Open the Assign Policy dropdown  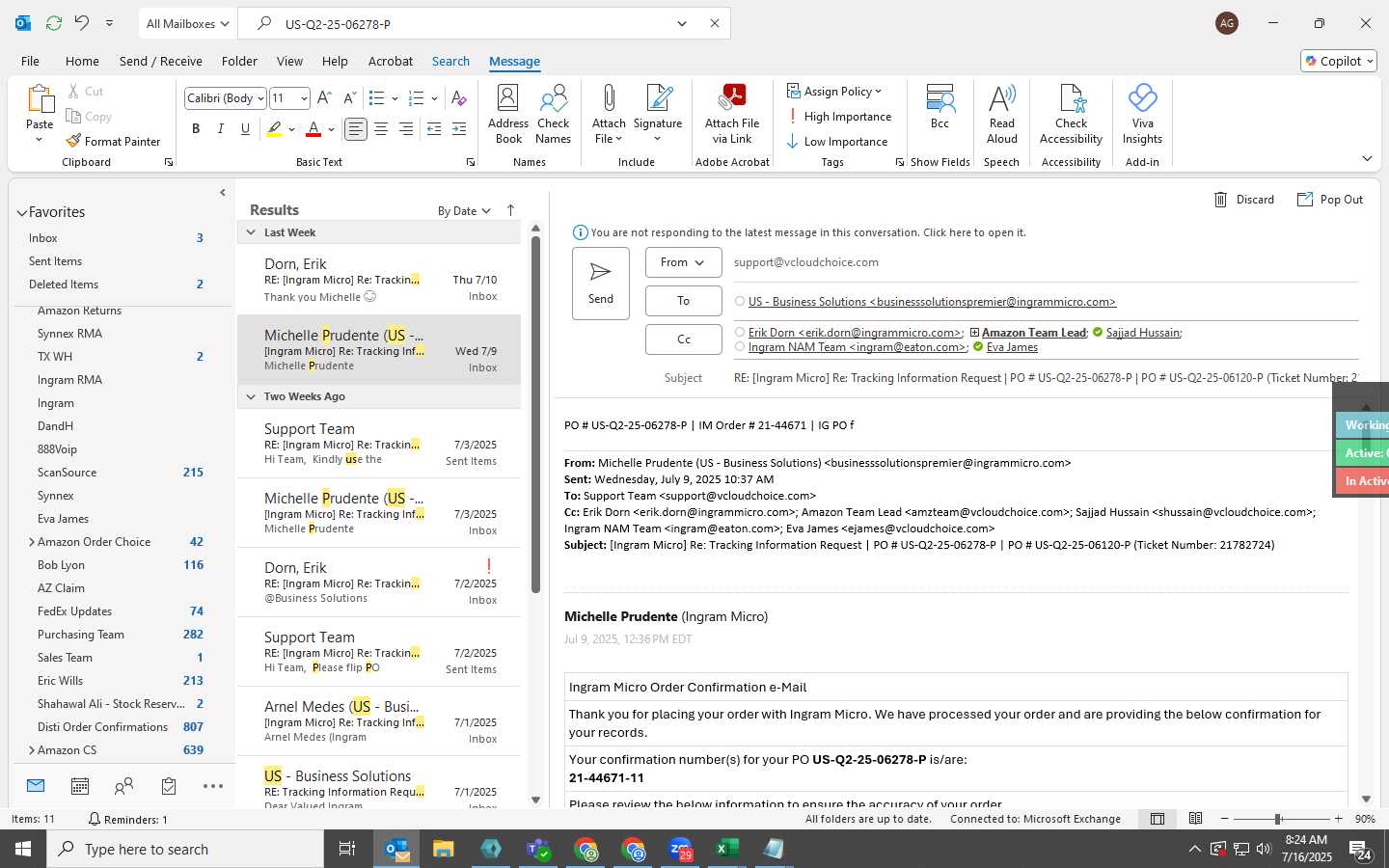click(x=834, y=91)
